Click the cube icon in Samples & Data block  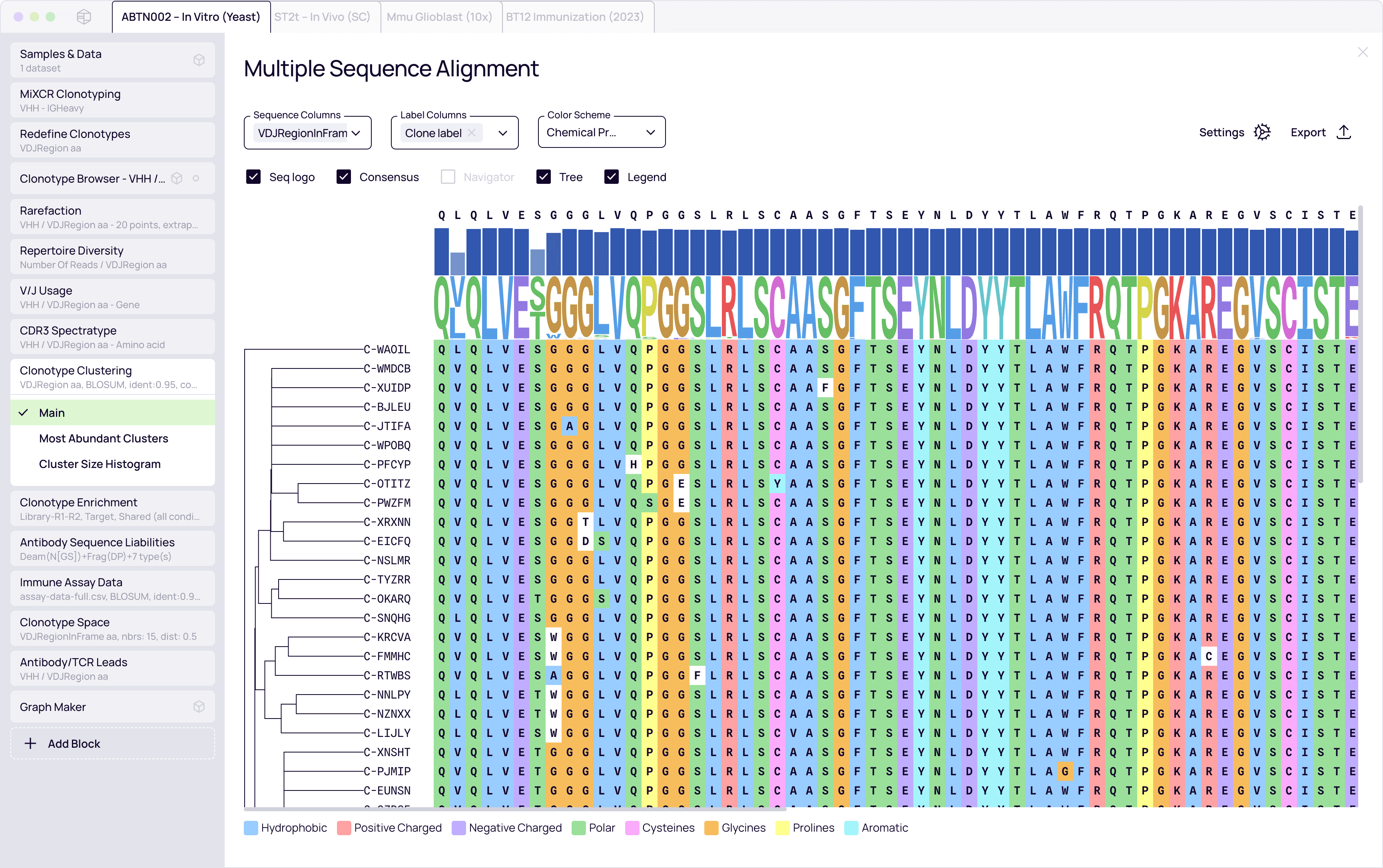click(199, 60)
